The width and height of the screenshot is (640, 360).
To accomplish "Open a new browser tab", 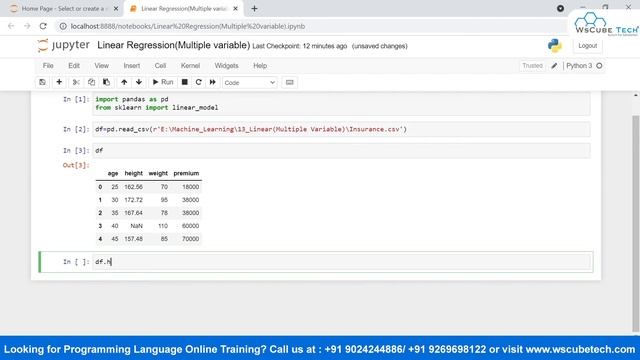I will 254,9.
